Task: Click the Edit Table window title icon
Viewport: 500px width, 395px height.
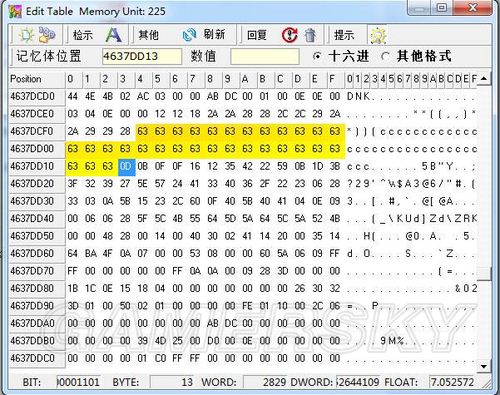Action: coord(15,11)
